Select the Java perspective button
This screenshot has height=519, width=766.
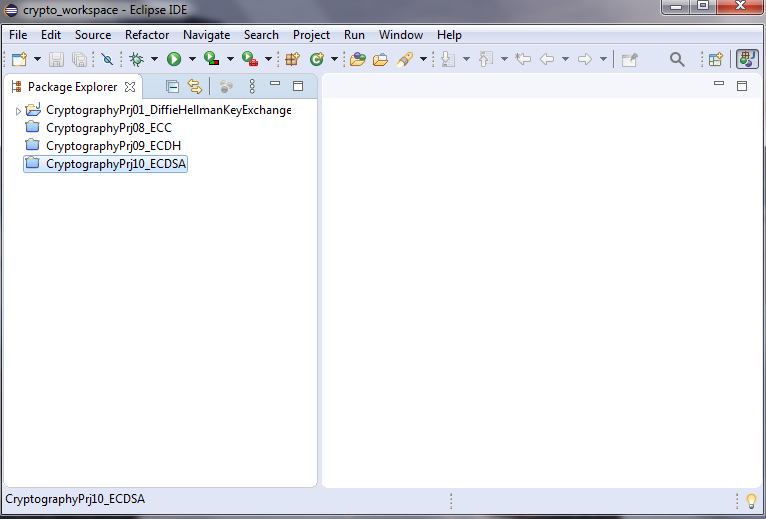747,59
